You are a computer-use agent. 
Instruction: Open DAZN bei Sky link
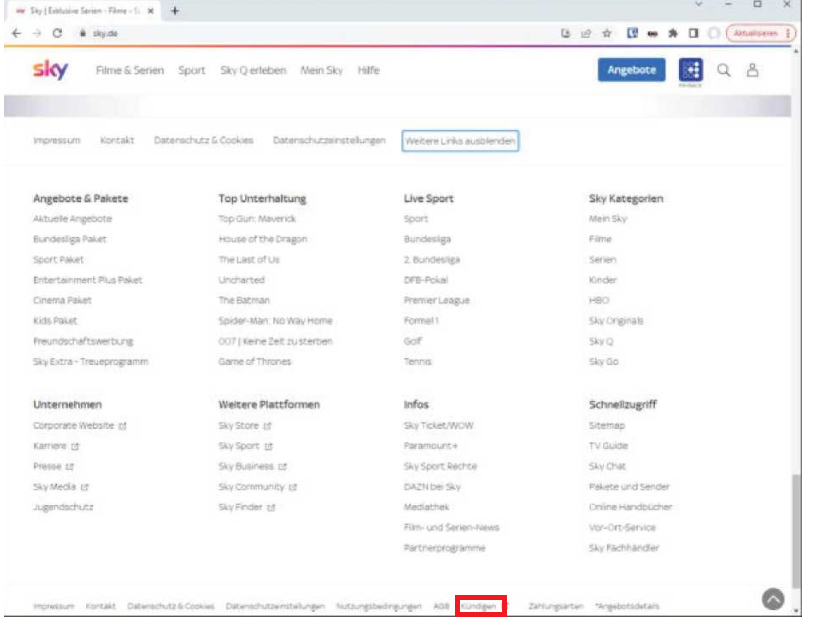tap(432, 487)
